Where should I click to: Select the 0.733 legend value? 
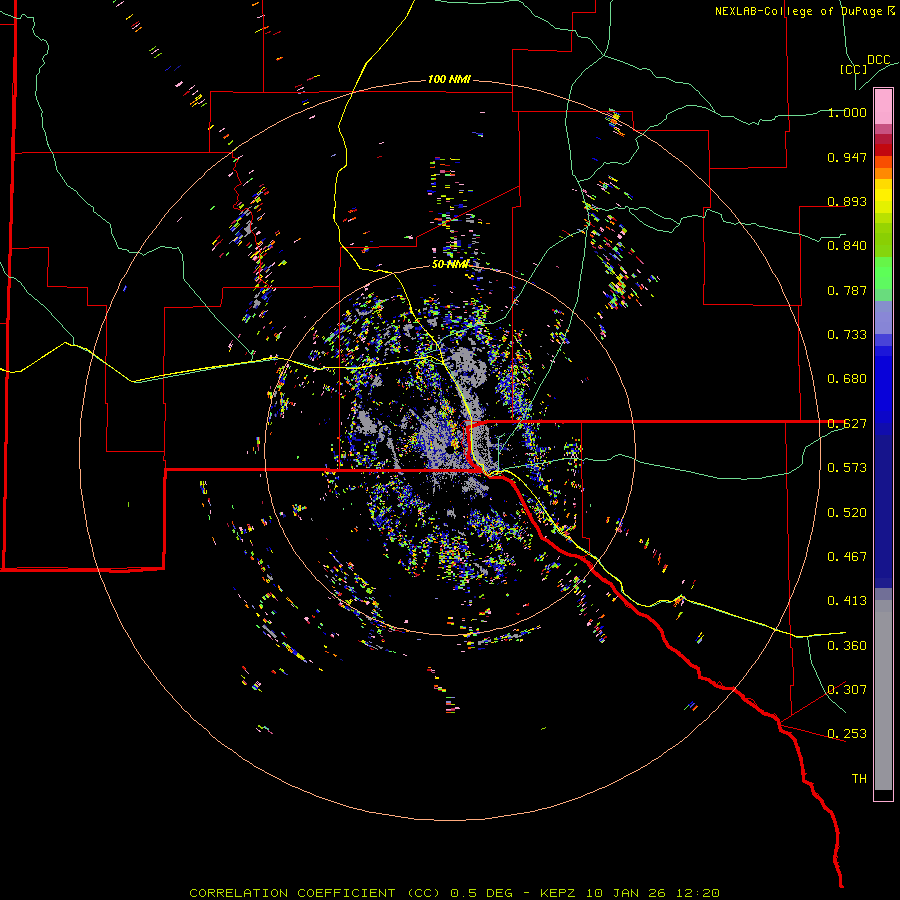[847, 335]
